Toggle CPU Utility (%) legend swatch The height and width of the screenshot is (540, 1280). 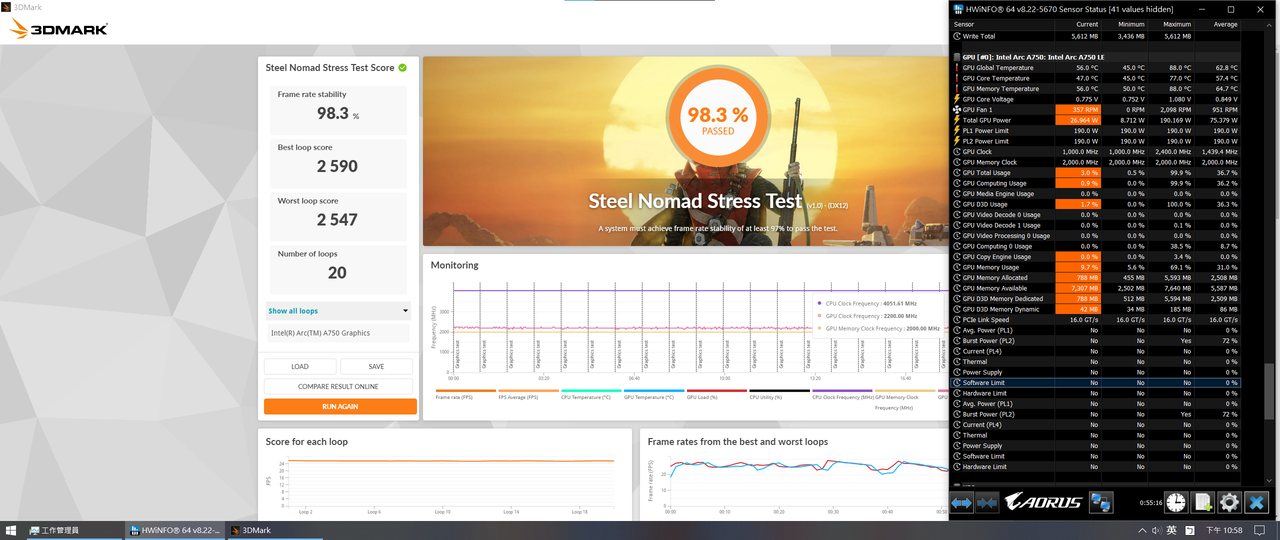pos(780,391)
